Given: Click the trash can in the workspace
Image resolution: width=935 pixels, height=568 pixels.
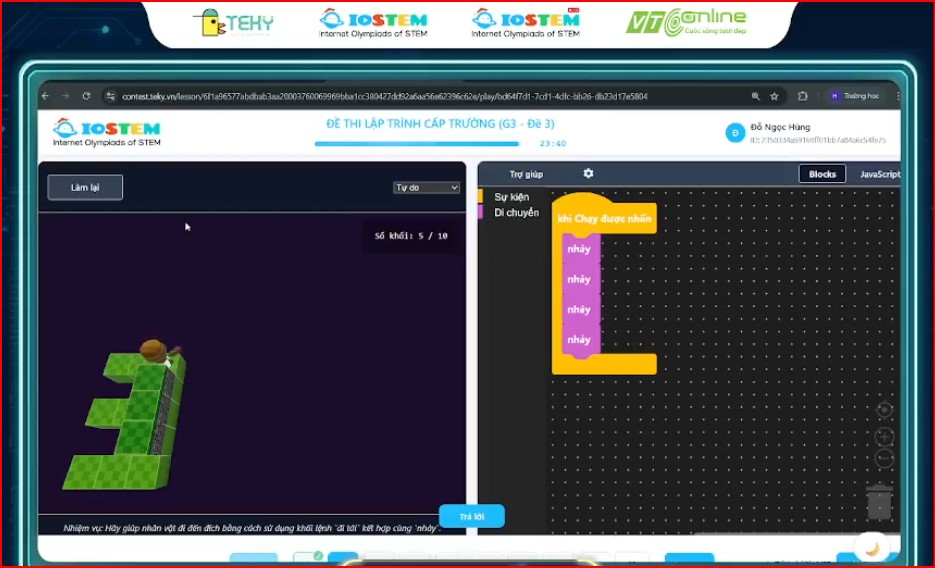Looking at the screenshot, I should (x=879, y=501).
